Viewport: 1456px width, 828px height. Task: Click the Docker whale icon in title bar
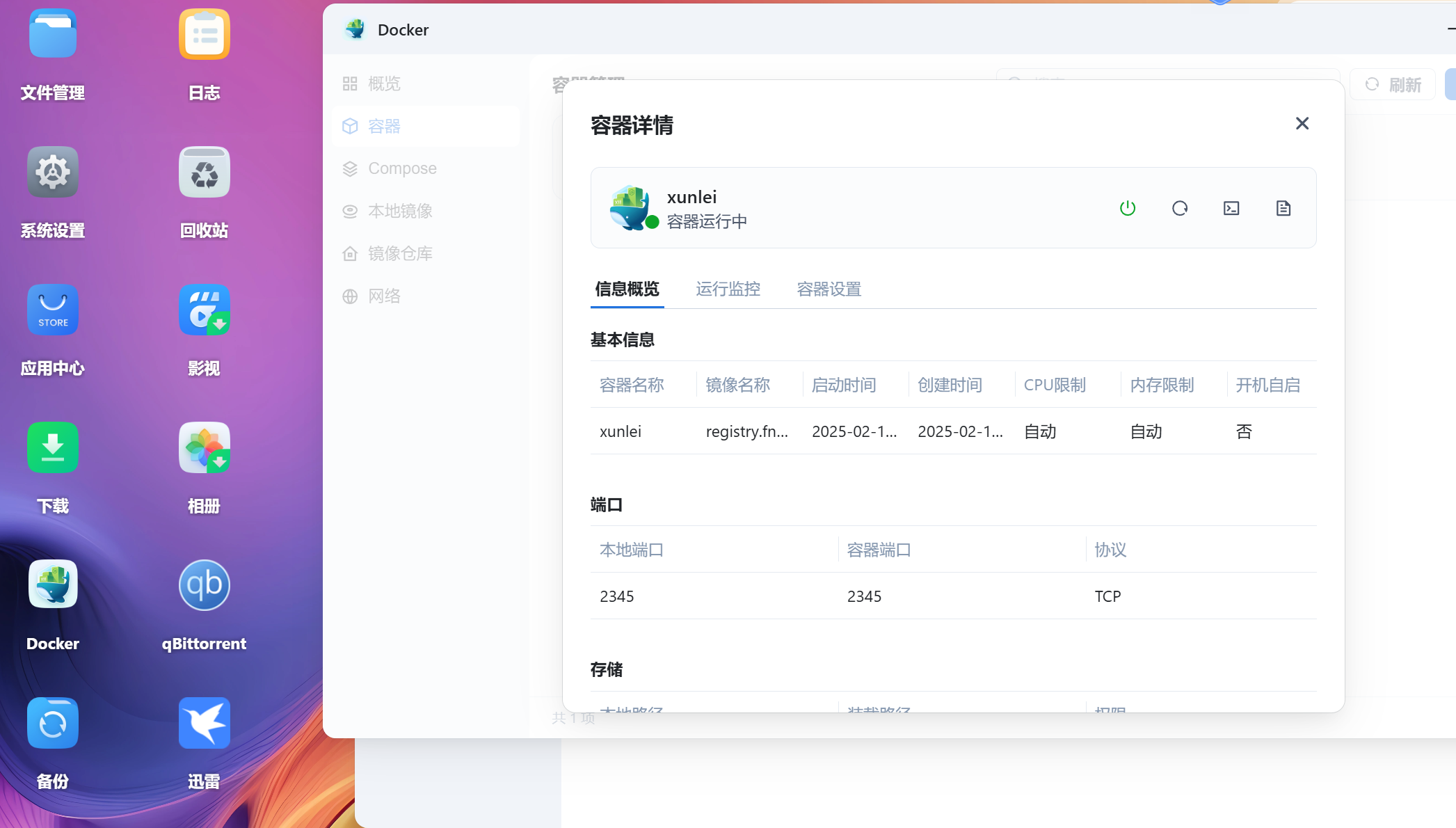(355, 29)
